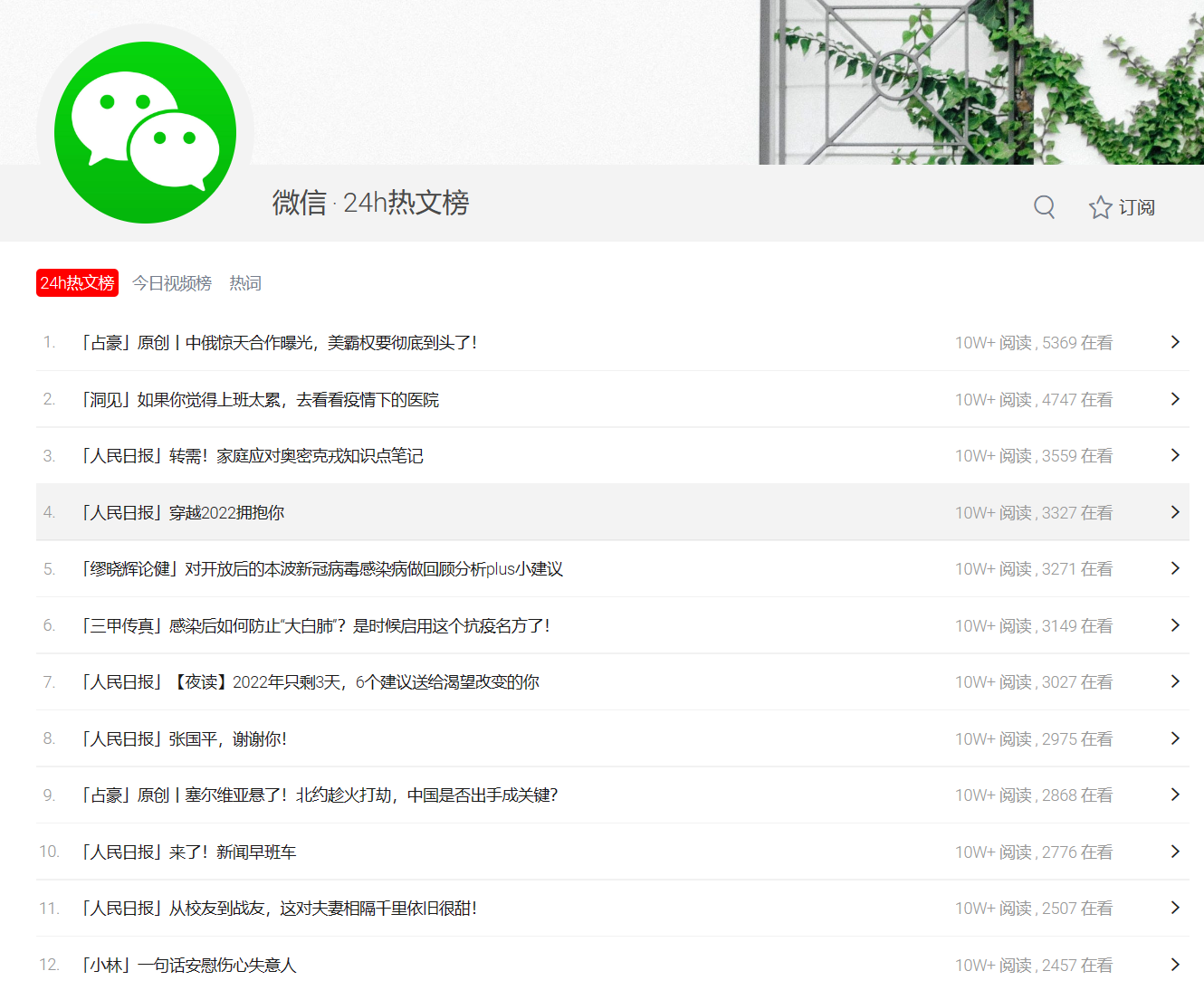The height and width of the screenshot is (990, 1204).
Task: Click chevron arrow on row with 3327 在看
Action: click(x=1175, y=512)
